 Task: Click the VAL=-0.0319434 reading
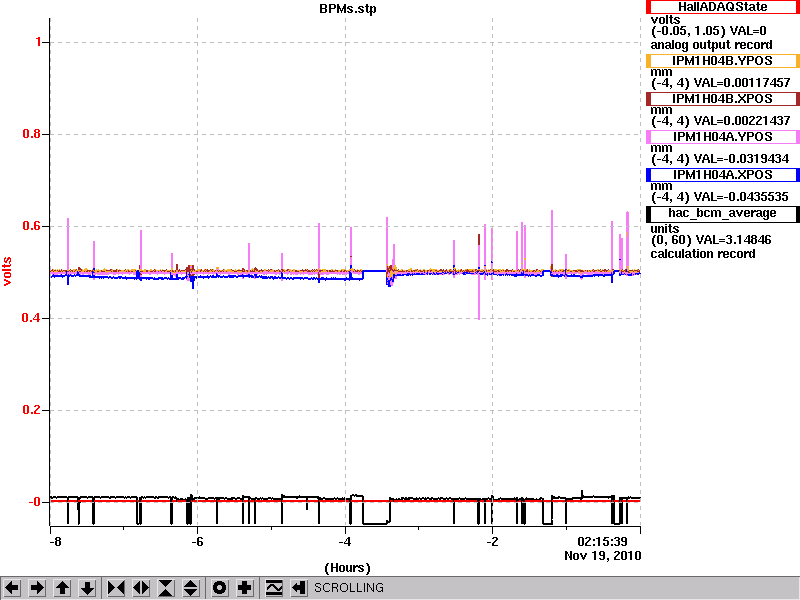pyautogui.click(x=742, y=159)
